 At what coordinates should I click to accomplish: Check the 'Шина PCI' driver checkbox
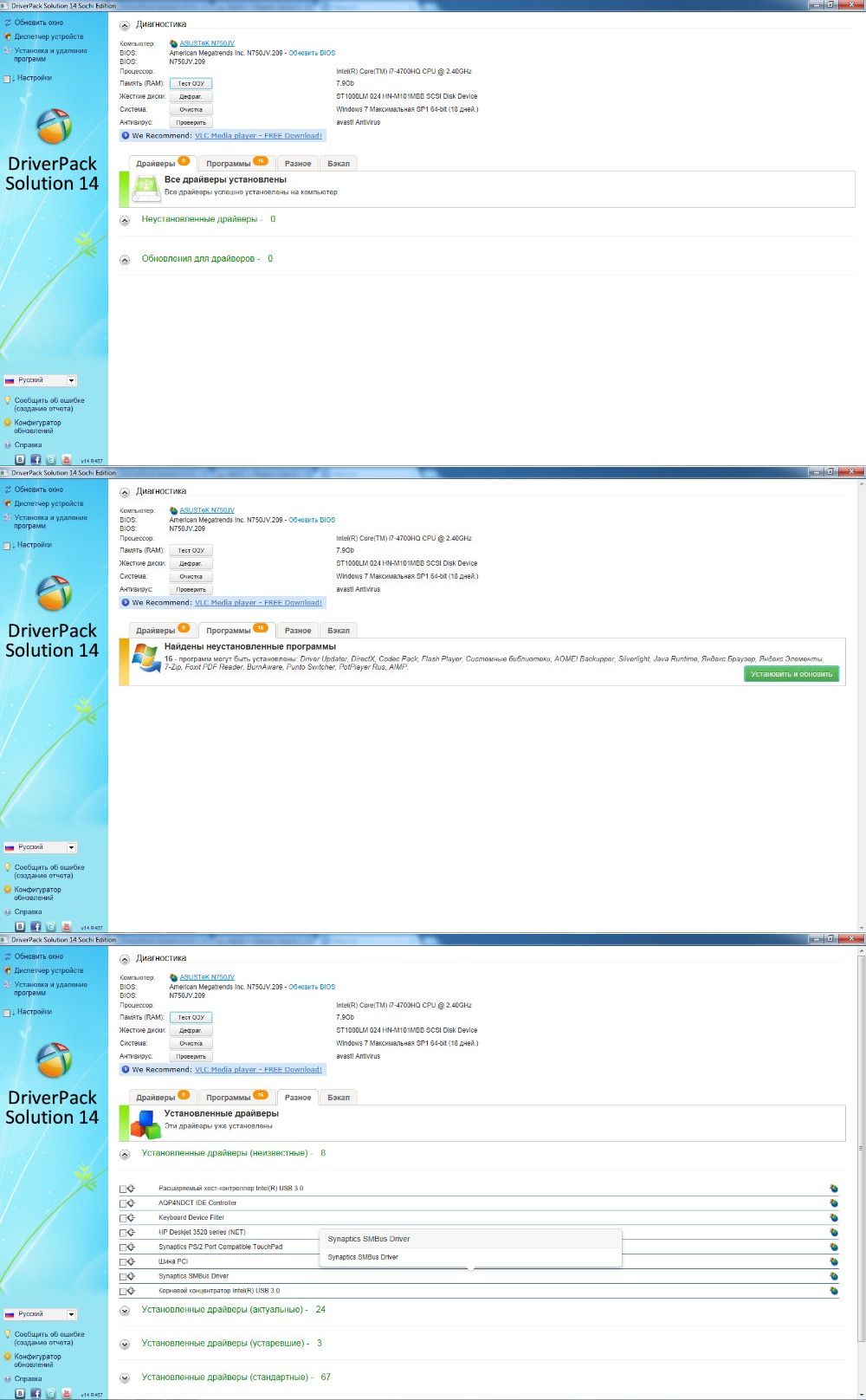pos(123,1263)
